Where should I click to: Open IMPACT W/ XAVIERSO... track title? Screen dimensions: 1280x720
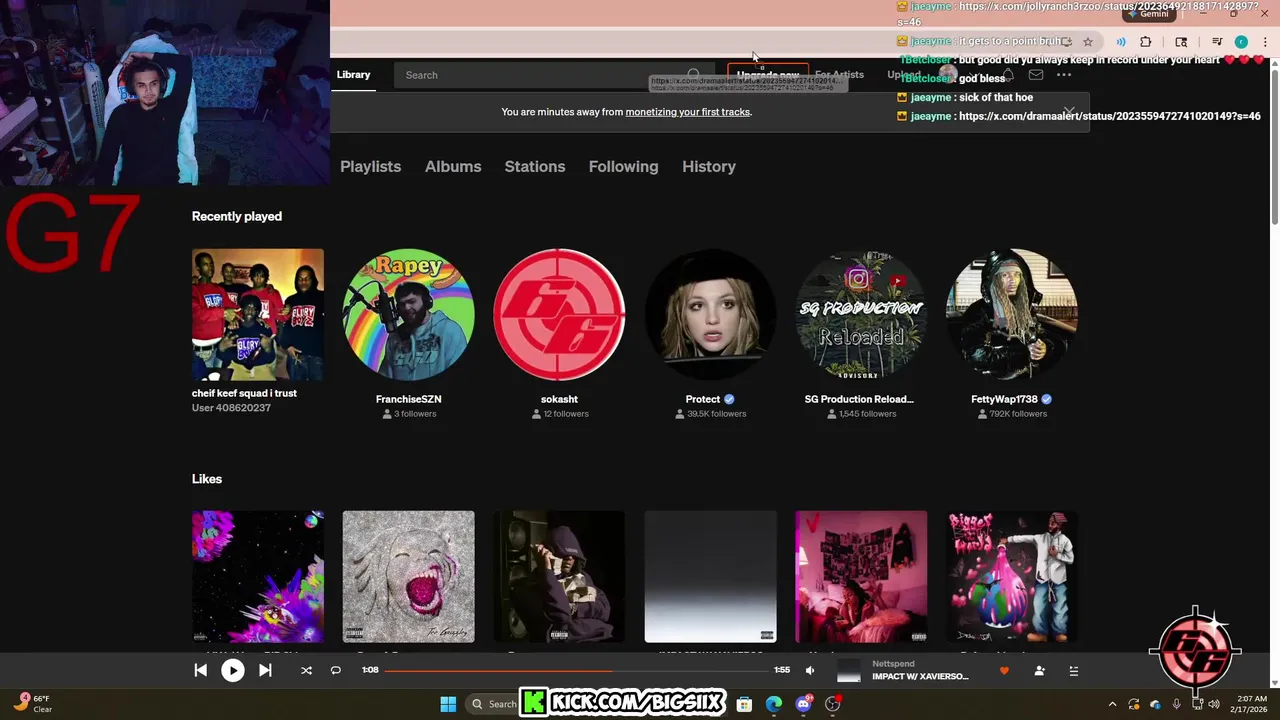coord(920,677)
